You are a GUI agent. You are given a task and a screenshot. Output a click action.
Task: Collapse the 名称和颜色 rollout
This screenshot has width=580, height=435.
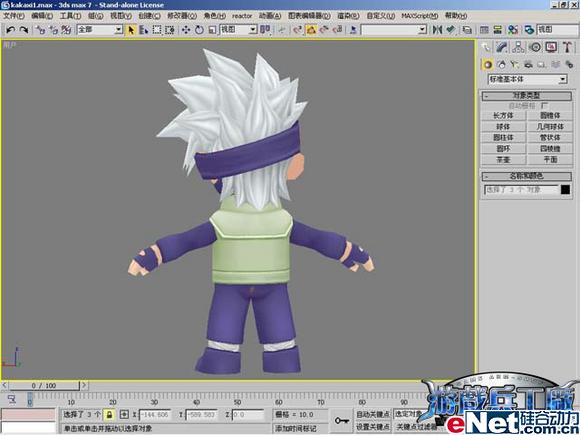527,176
